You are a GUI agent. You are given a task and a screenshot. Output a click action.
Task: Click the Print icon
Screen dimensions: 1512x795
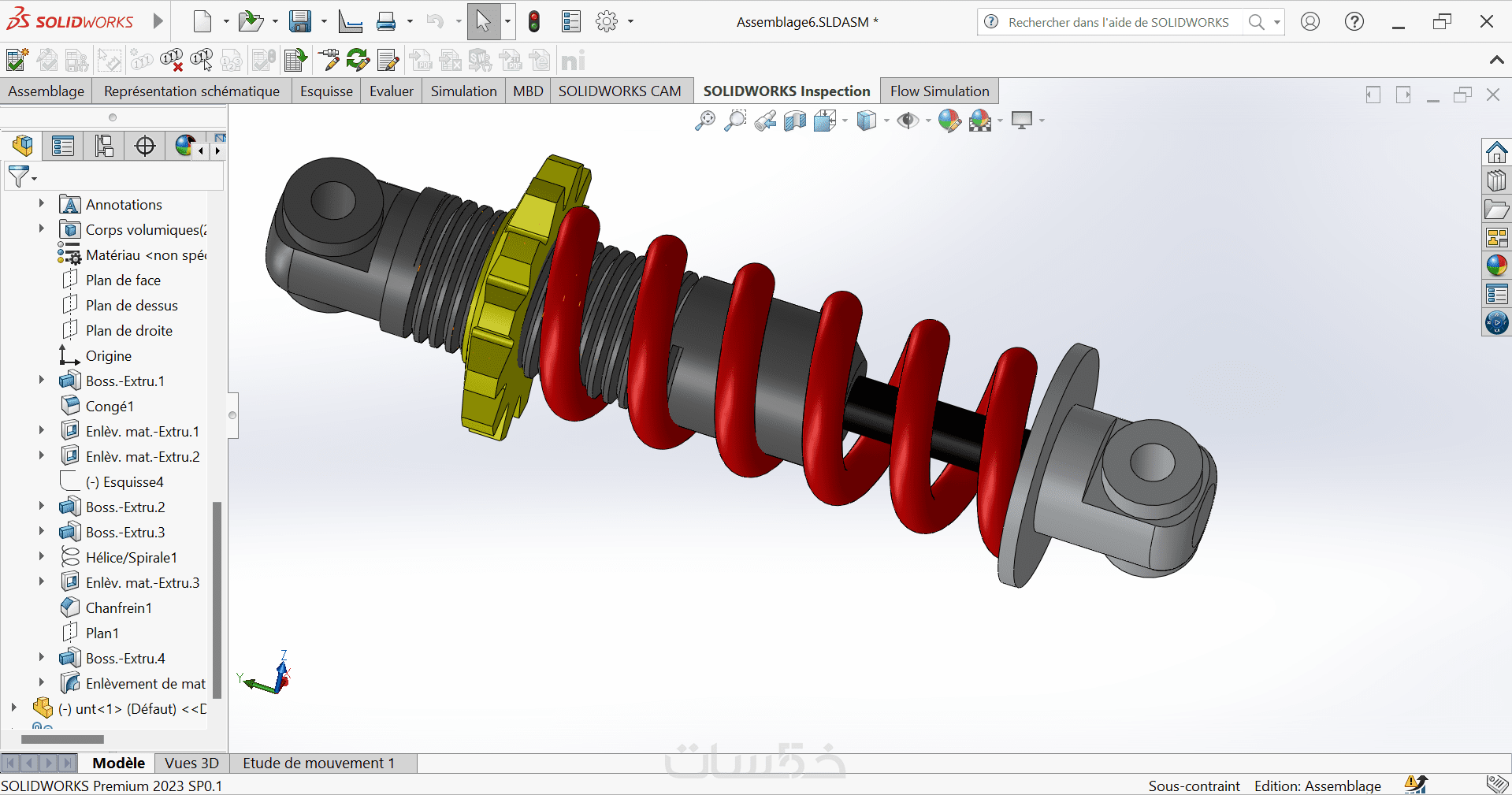point(386,21)
